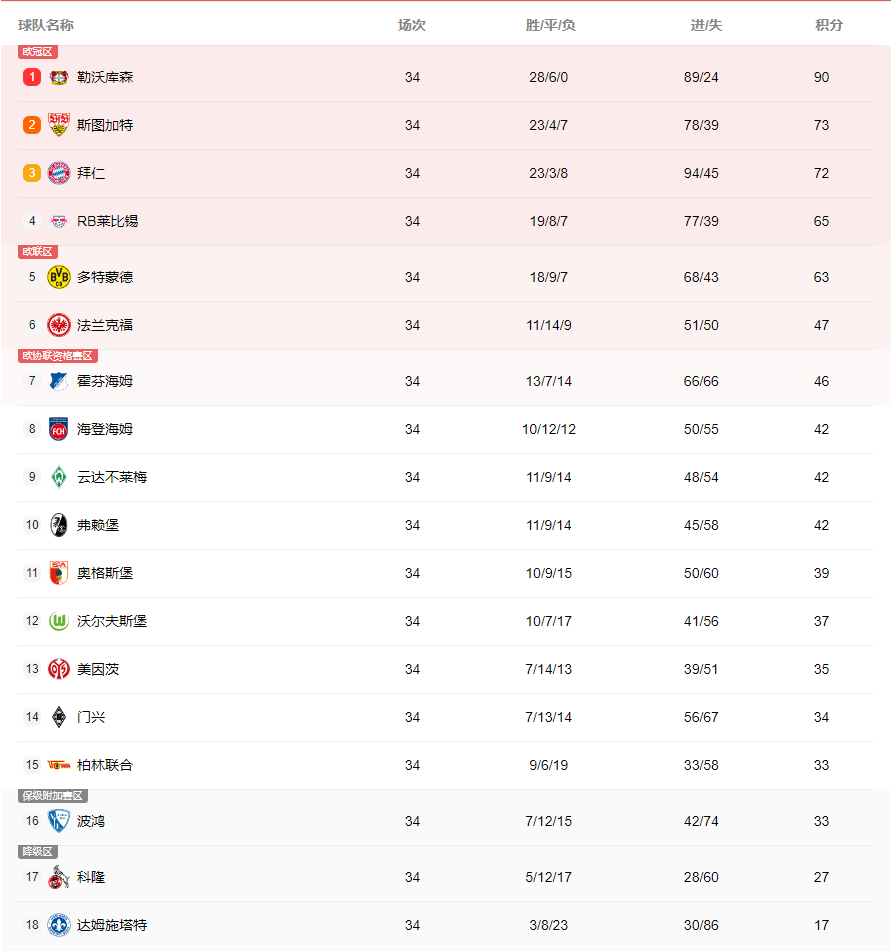Click the 柏林联合 team name
Screen dimensions: 892x951
pyautogui.click(x=105, y=765)
